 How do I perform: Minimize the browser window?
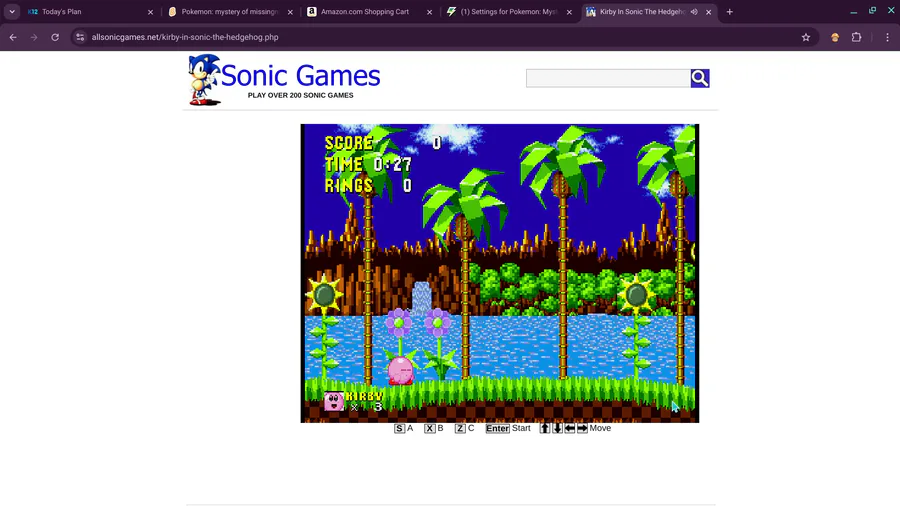(854, 11)
